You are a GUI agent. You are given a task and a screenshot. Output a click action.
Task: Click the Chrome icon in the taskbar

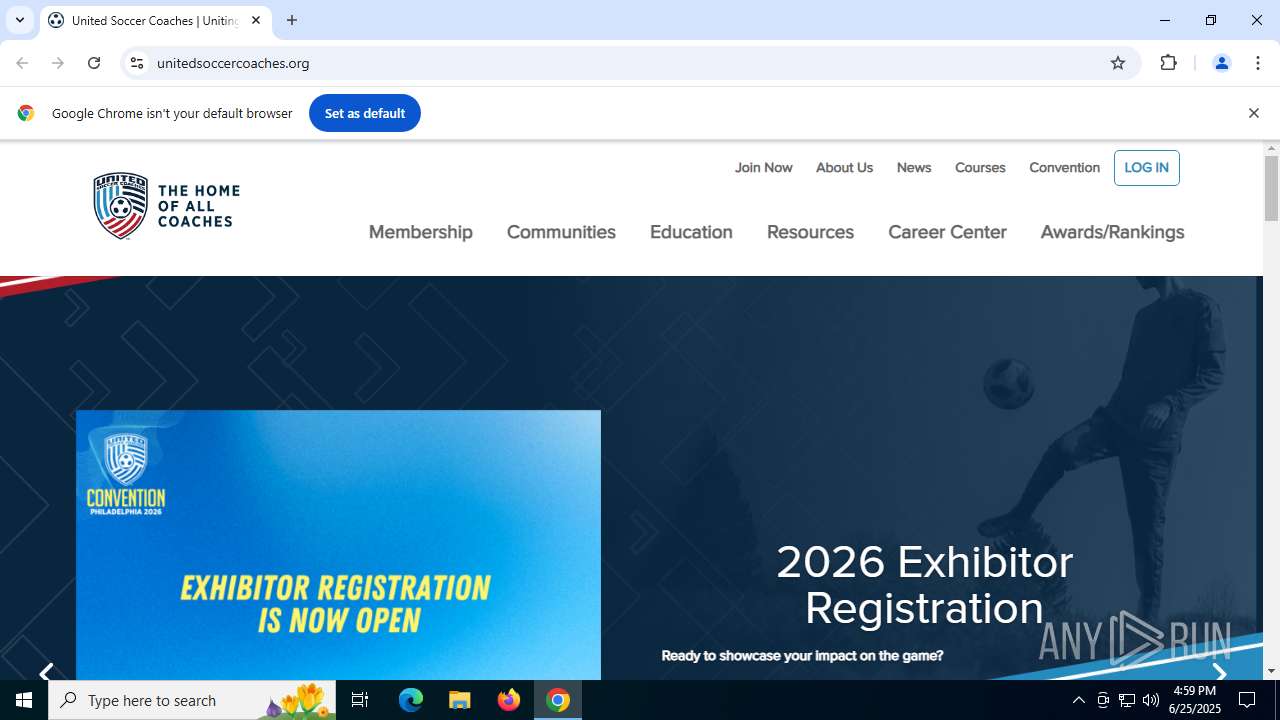(x=558, y=700)
